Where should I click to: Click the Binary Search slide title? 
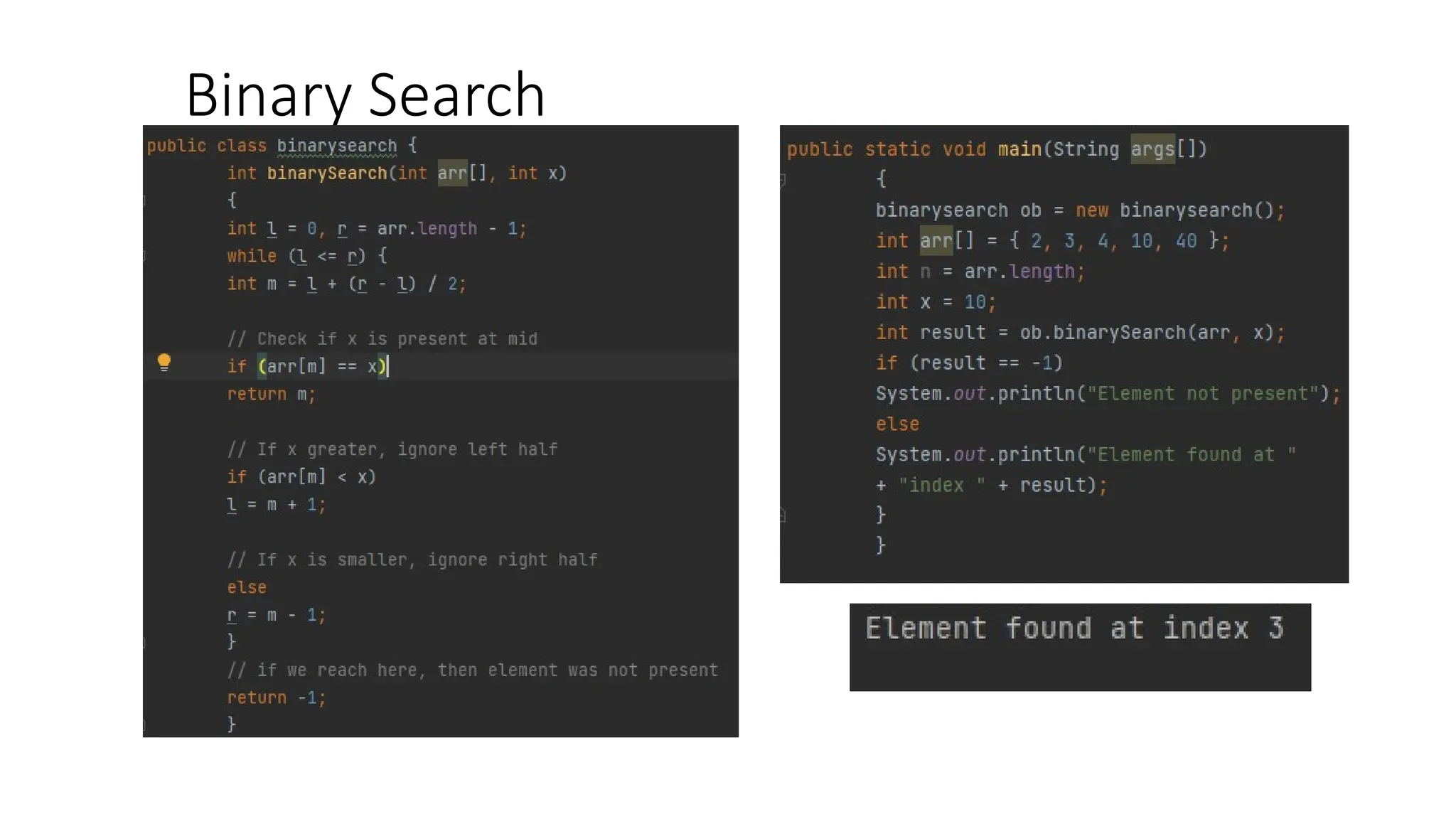(x=365, y=95)
